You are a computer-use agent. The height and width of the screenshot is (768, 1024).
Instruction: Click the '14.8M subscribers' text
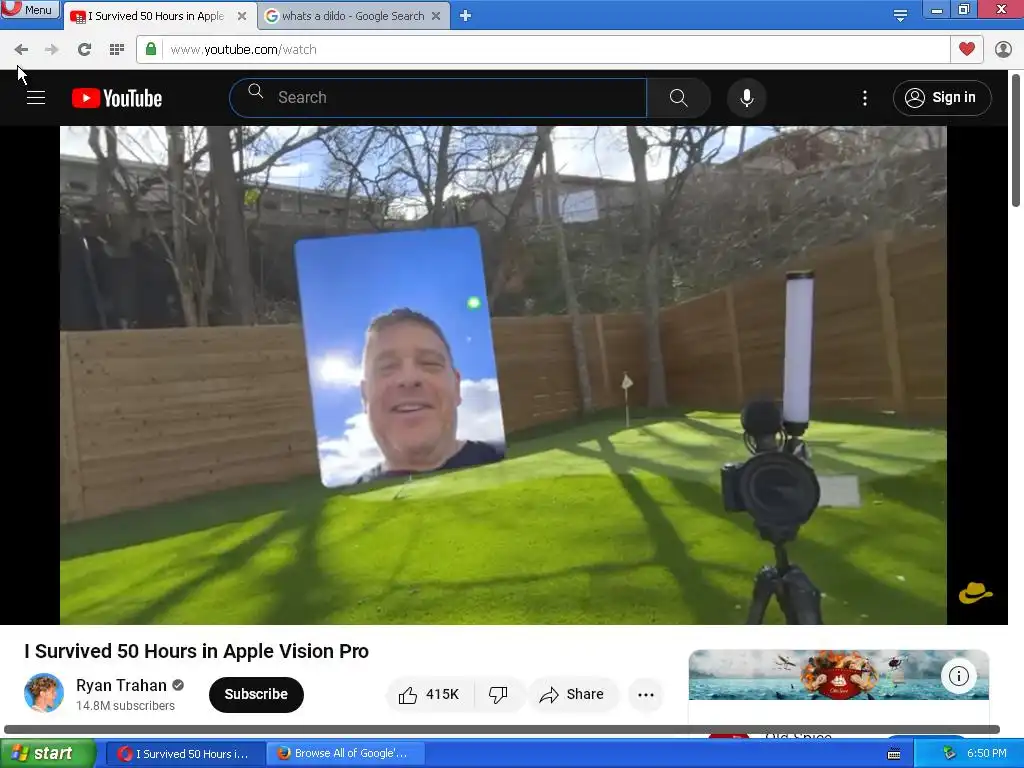coord(125,706)
